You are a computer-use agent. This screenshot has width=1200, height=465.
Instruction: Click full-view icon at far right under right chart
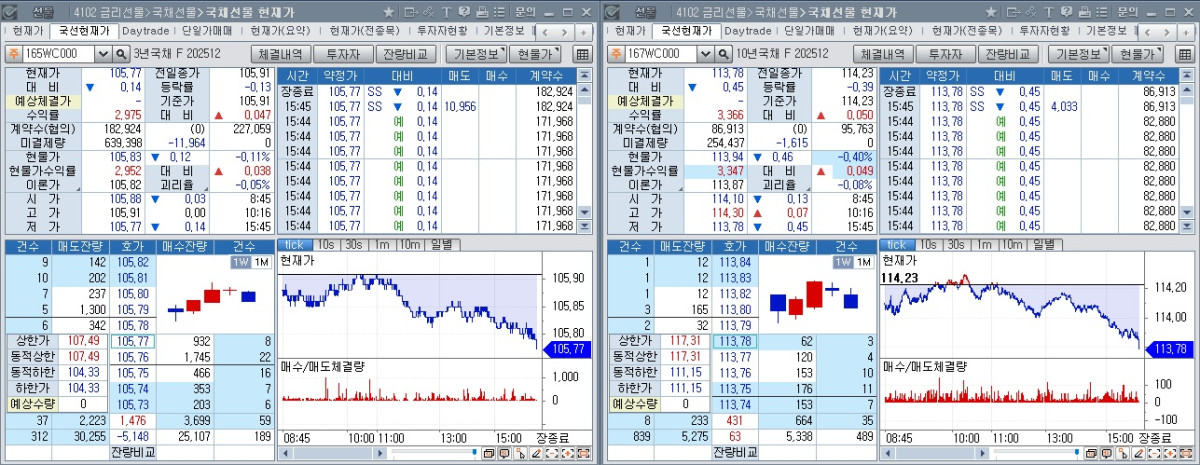point(1185,453)
